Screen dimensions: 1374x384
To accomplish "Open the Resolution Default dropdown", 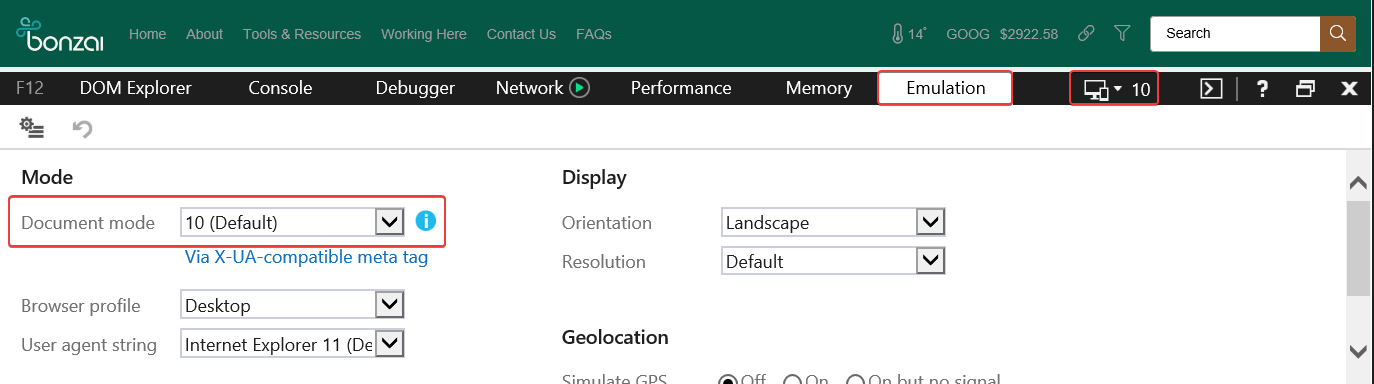I will pos(833,261).
